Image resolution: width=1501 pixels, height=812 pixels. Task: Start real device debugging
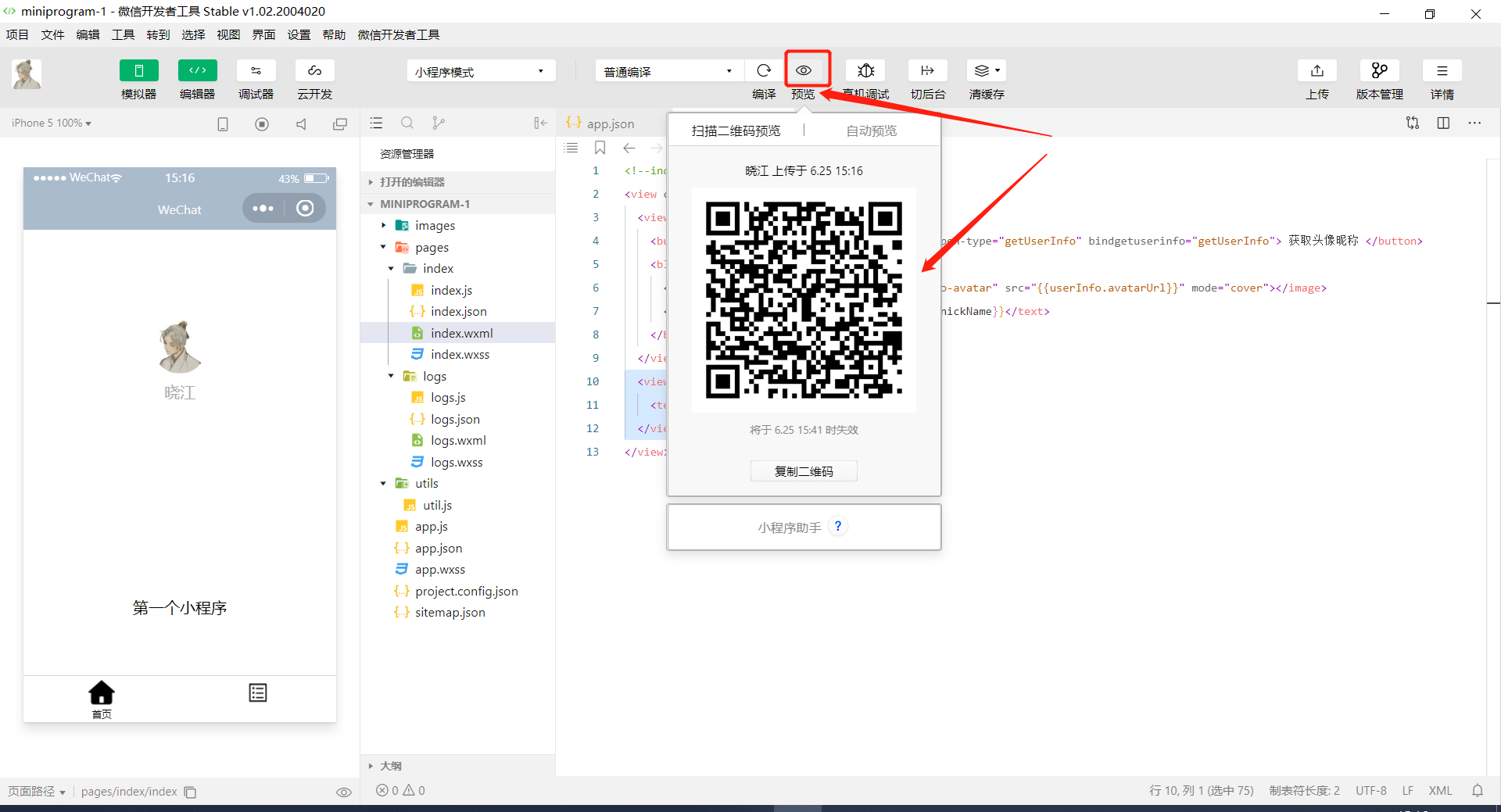(x=865, y=70)
